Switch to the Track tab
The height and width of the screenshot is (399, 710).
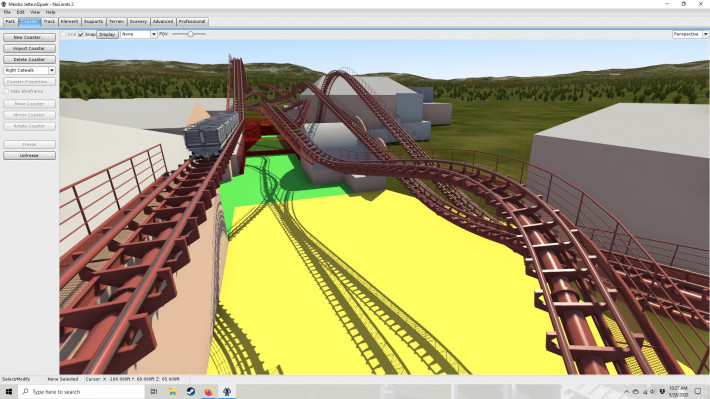[49, 22]
